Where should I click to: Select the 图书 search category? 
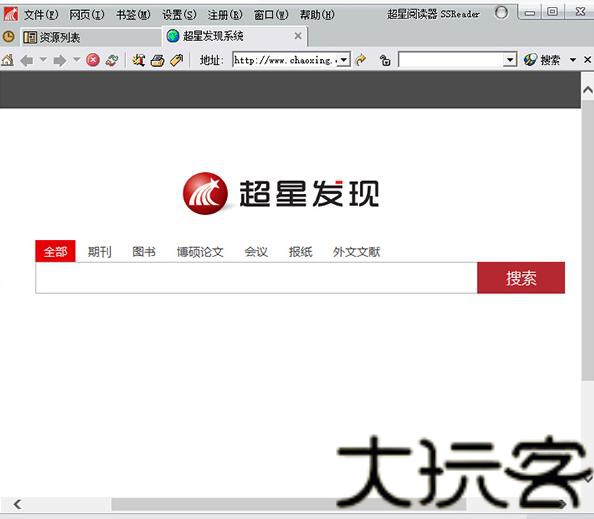point(144,252)
